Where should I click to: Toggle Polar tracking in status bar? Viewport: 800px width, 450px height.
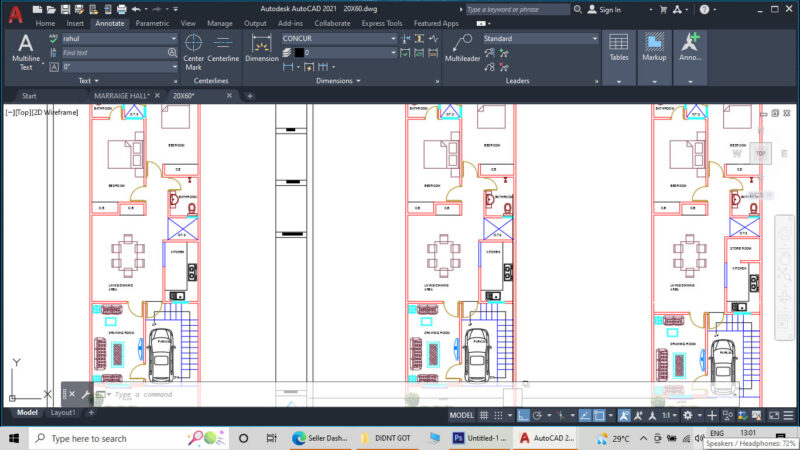click(x=537, y=415)
